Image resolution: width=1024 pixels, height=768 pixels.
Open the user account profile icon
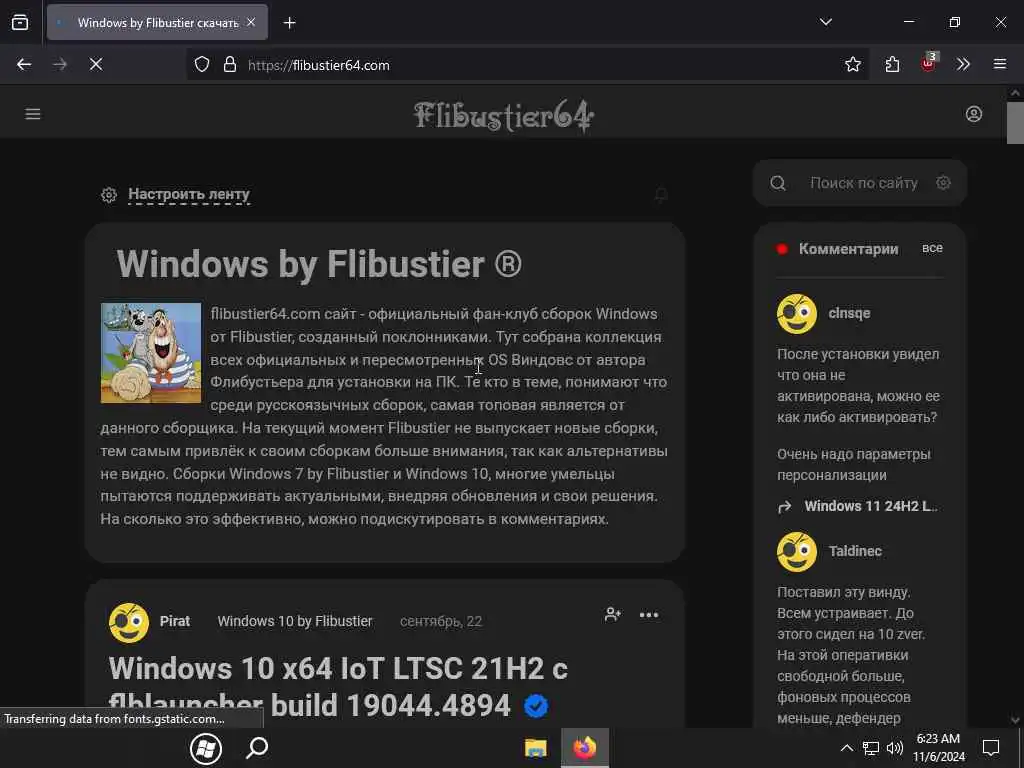tap(974, 114)
